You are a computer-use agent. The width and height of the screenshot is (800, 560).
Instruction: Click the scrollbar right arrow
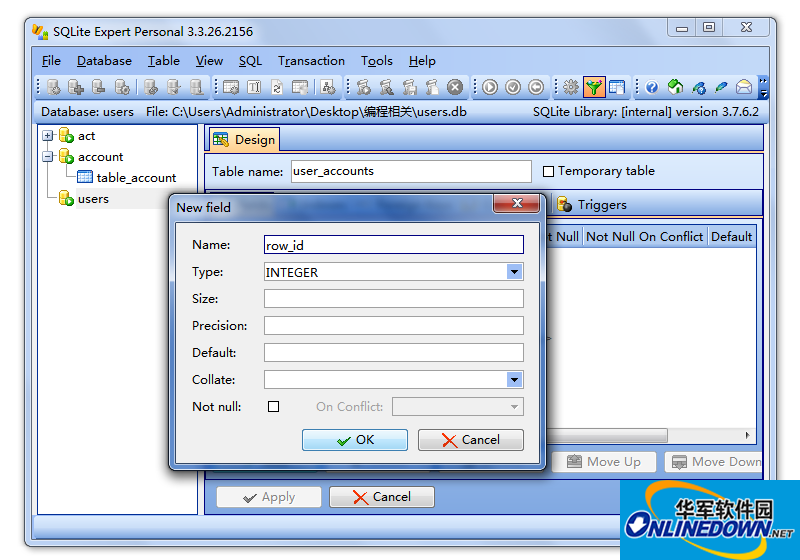coord(747,436)
